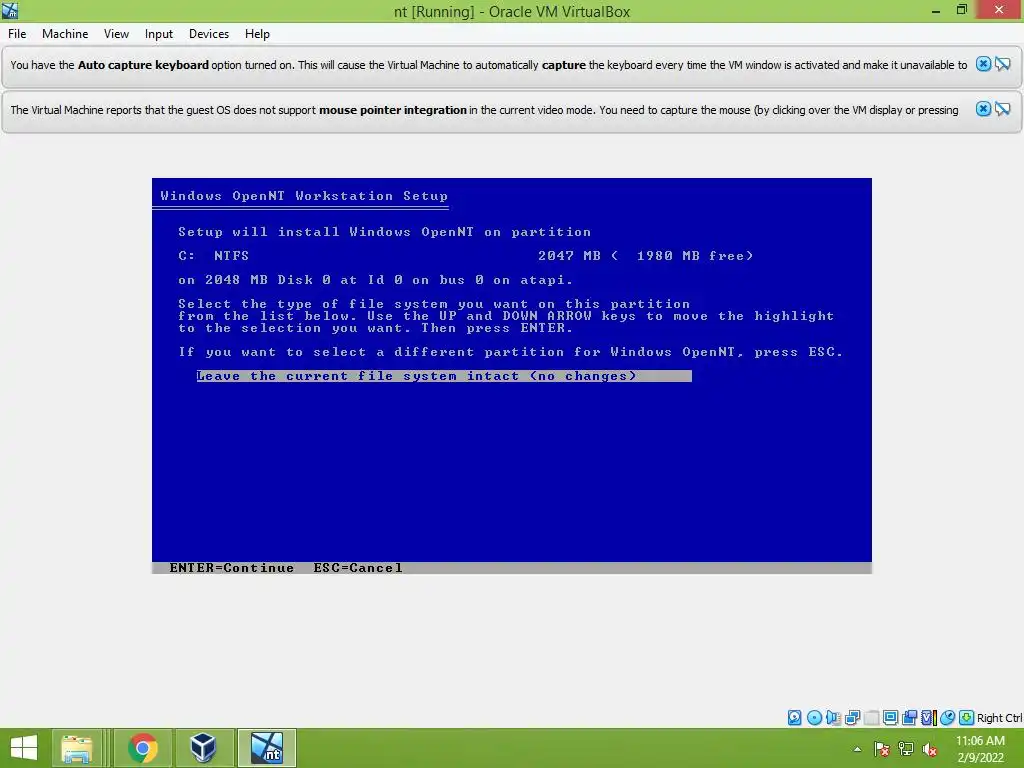
Task: Click the mouse capture status icon
Action: (x=948, y=718)
